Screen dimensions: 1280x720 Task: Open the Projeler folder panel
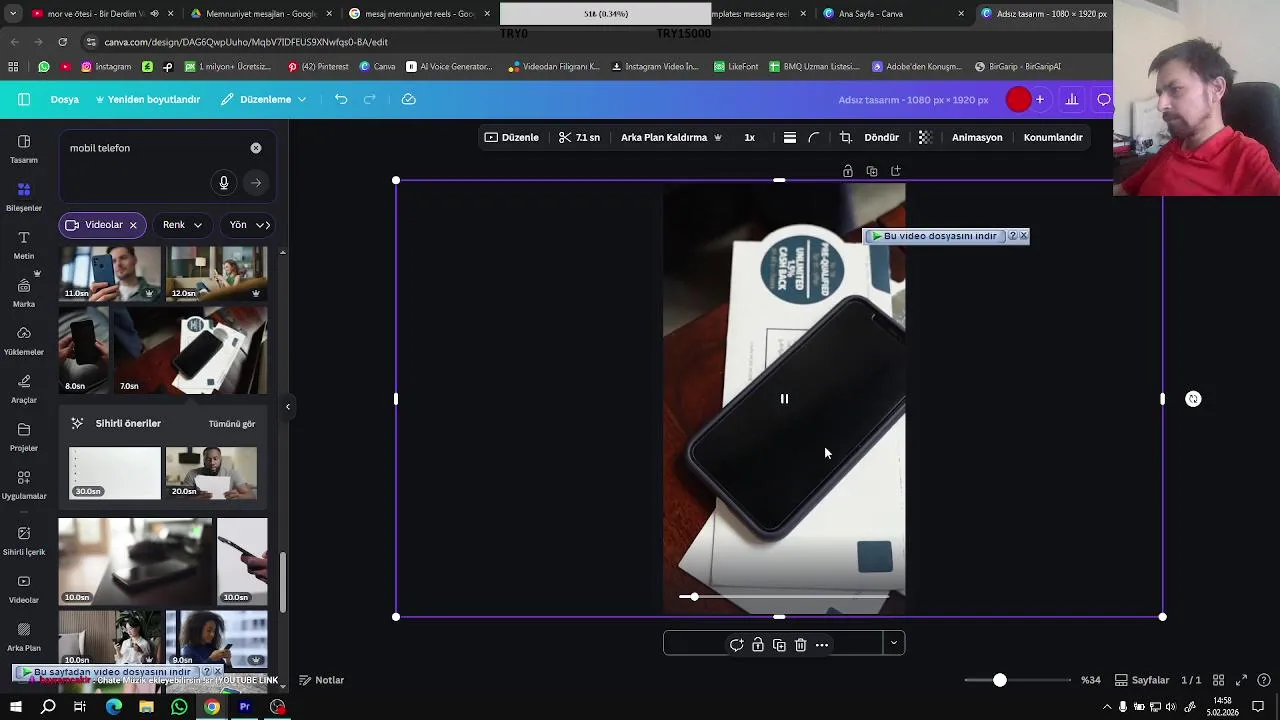pyautogui.click(x=24, y=437)
